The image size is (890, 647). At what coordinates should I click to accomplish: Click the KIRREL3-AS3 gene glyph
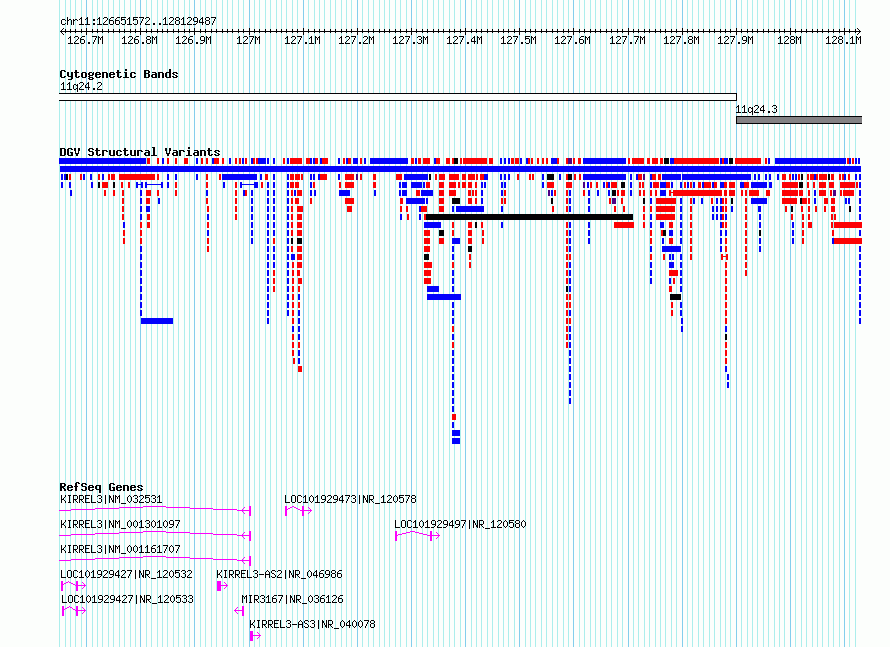tap(255, 636)
